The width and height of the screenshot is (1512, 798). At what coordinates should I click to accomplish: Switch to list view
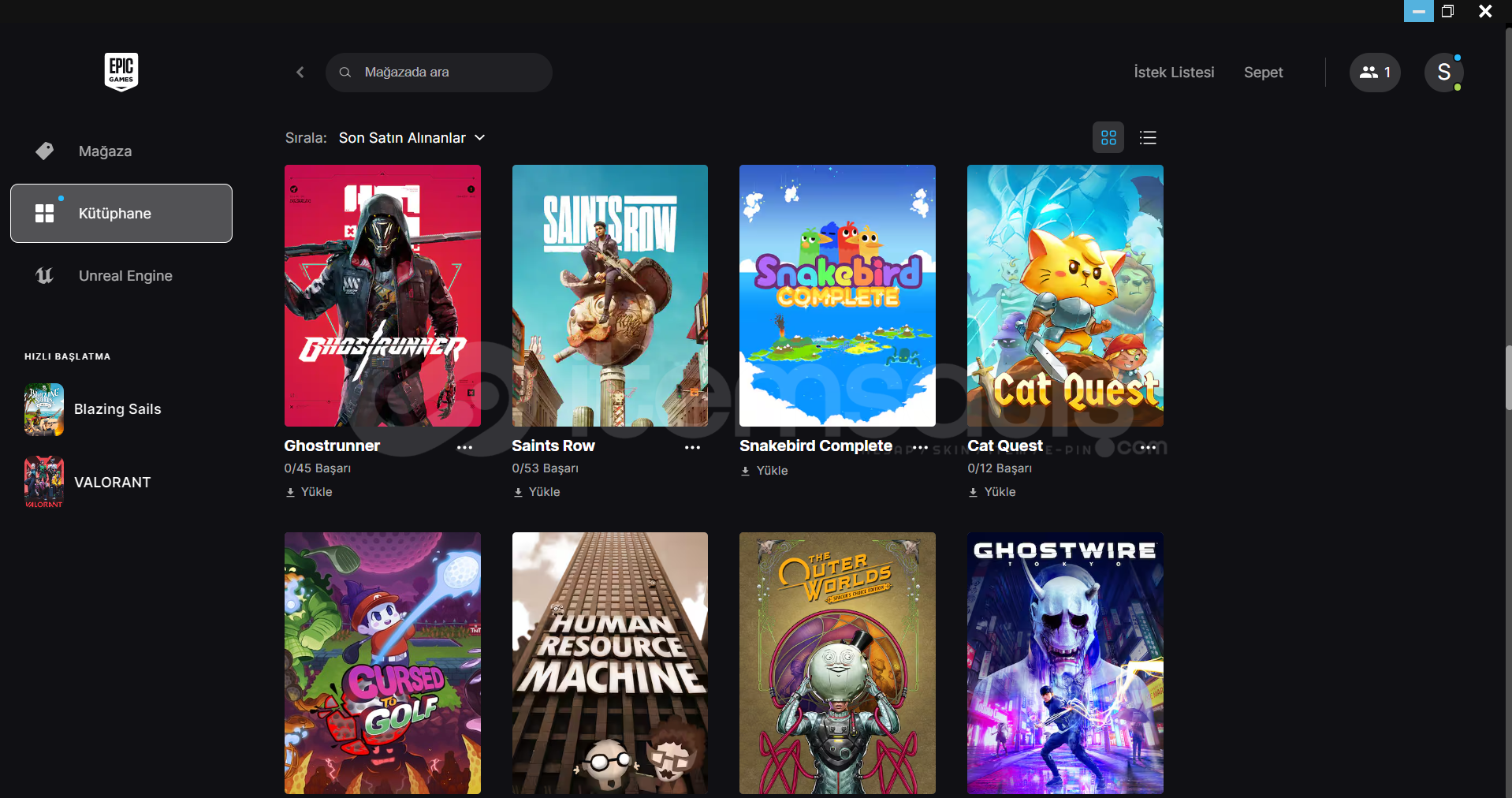(1148, 138)
